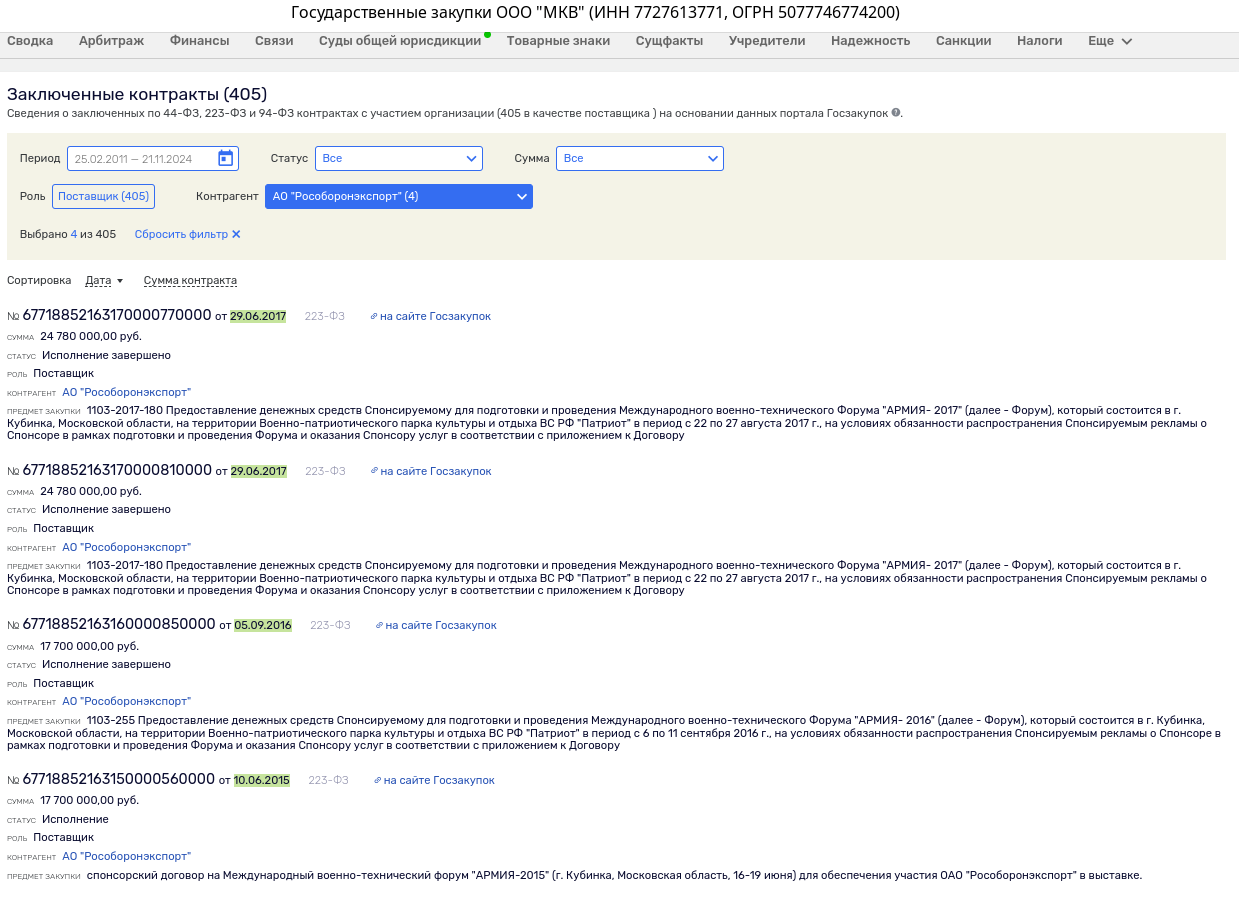Viewport: 1239px width, 906px height.
Task: Click the link icon for contract 67718852163170000770000
Action: [x=374, y=316]
